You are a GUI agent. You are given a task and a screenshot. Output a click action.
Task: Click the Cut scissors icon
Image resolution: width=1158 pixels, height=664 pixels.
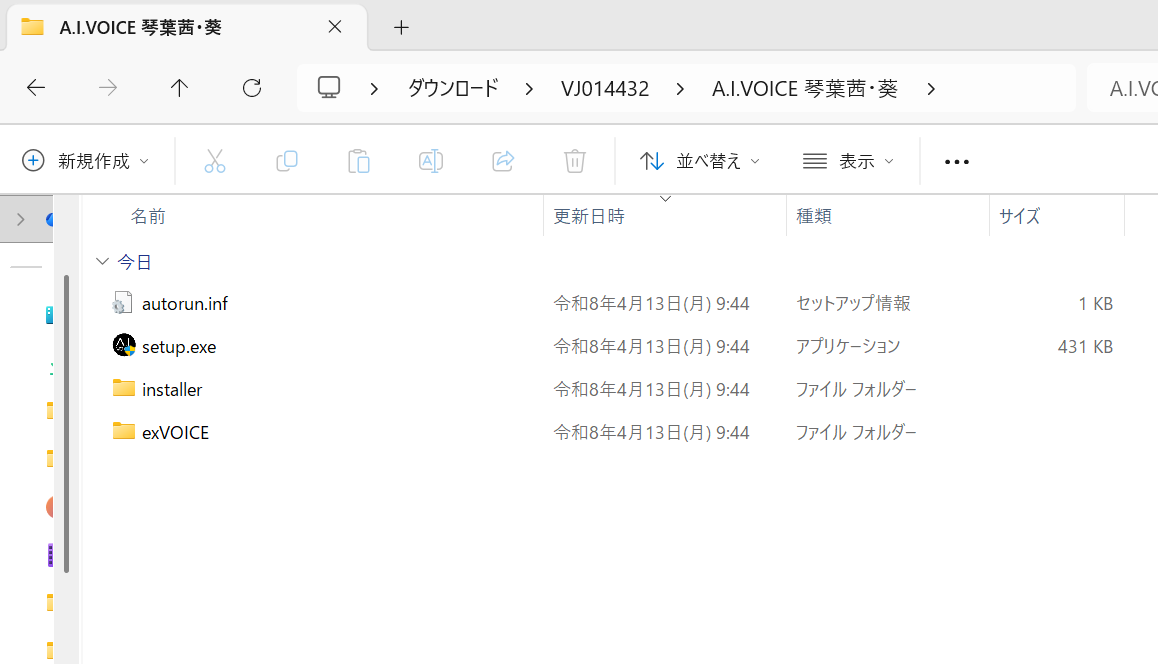pyautogui.click(x=215, y=161)
